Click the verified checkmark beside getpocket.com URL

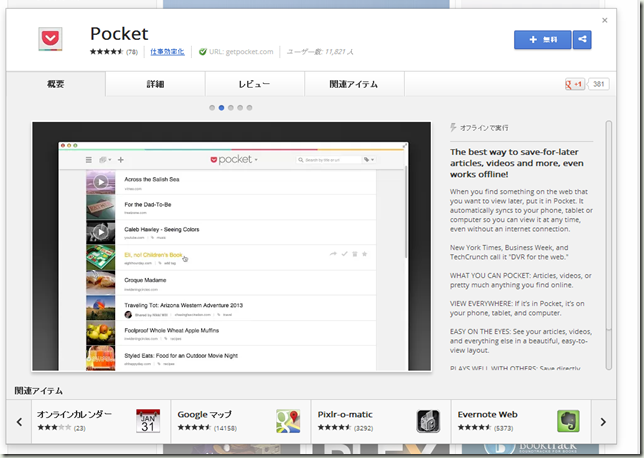[202, 52]
